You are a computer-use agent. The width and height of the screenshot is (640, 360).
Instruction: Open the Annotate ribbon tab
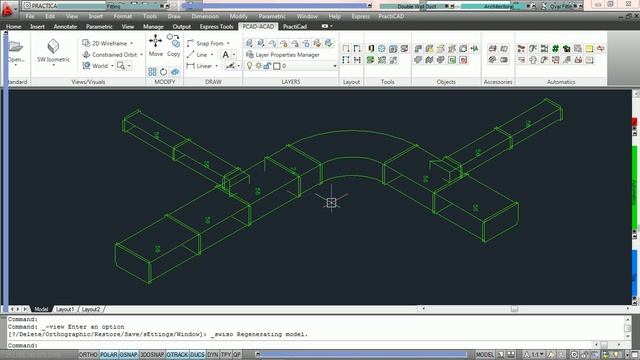[65, 27]
